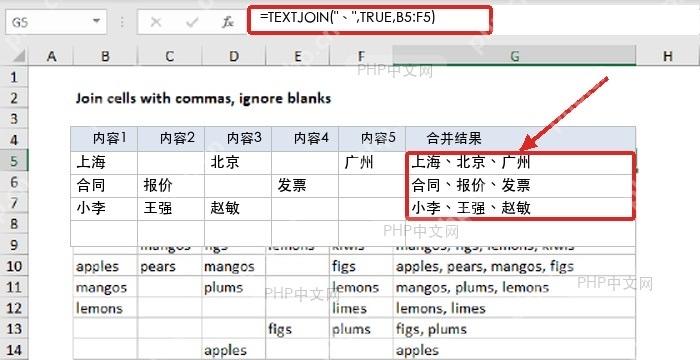The image size is (700, 360).
Task: Select result 'mangos, plums, lemons'
Action: [x=514, y=287]
